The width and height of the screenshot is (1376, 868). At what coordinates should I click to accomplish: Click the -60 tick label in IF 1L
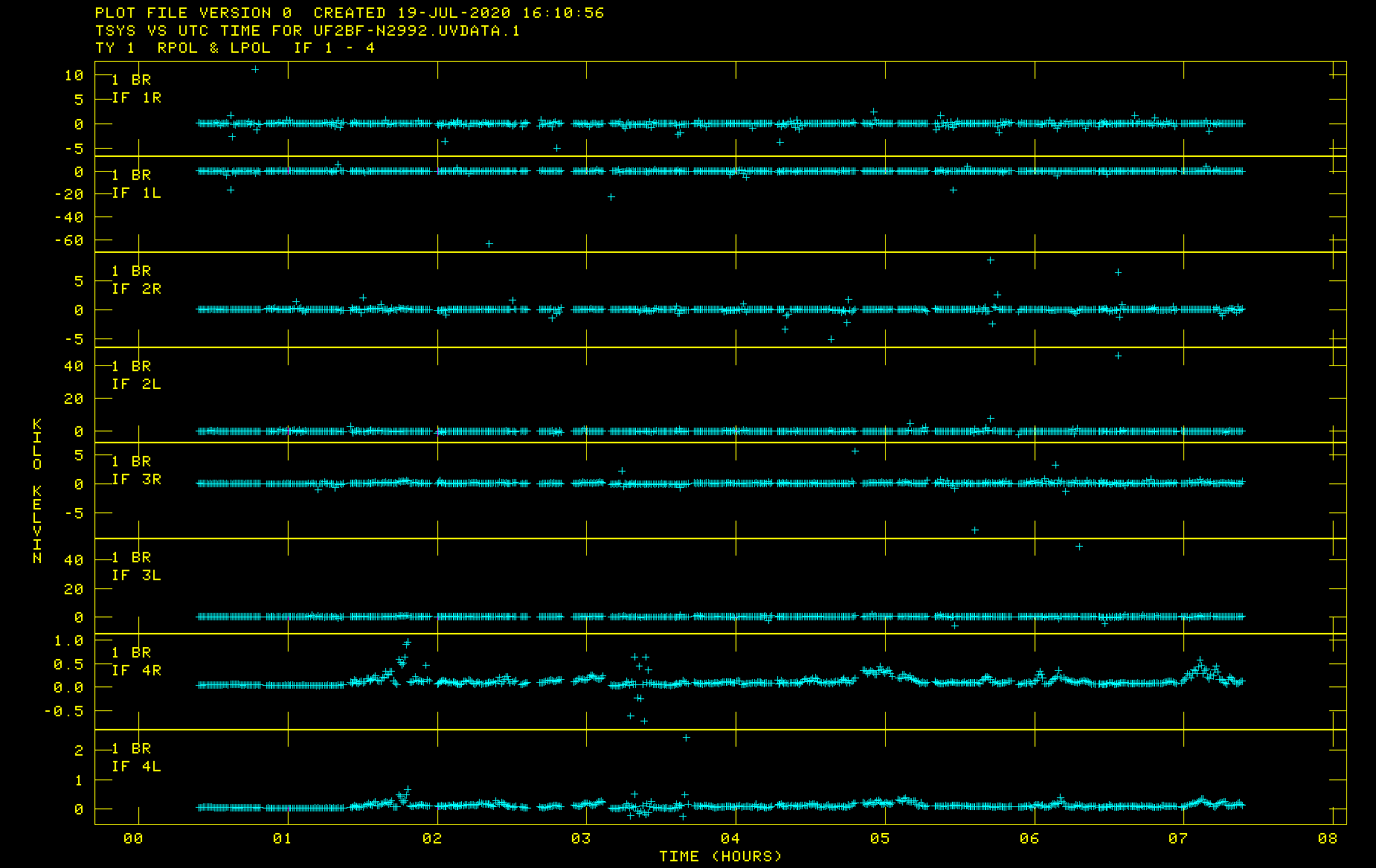point(69,240)
